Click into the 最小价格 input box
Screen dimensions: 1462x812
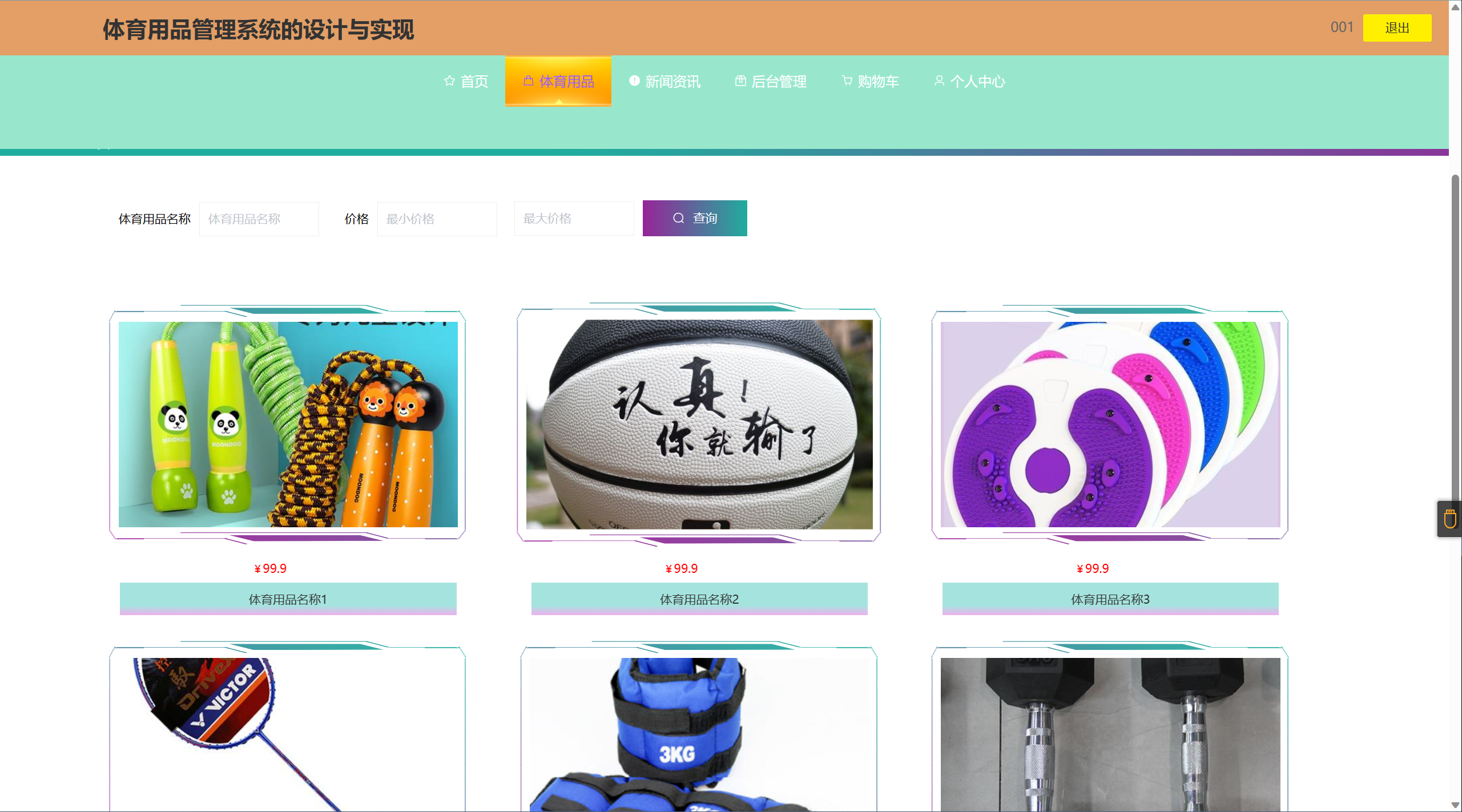(437, 219)
